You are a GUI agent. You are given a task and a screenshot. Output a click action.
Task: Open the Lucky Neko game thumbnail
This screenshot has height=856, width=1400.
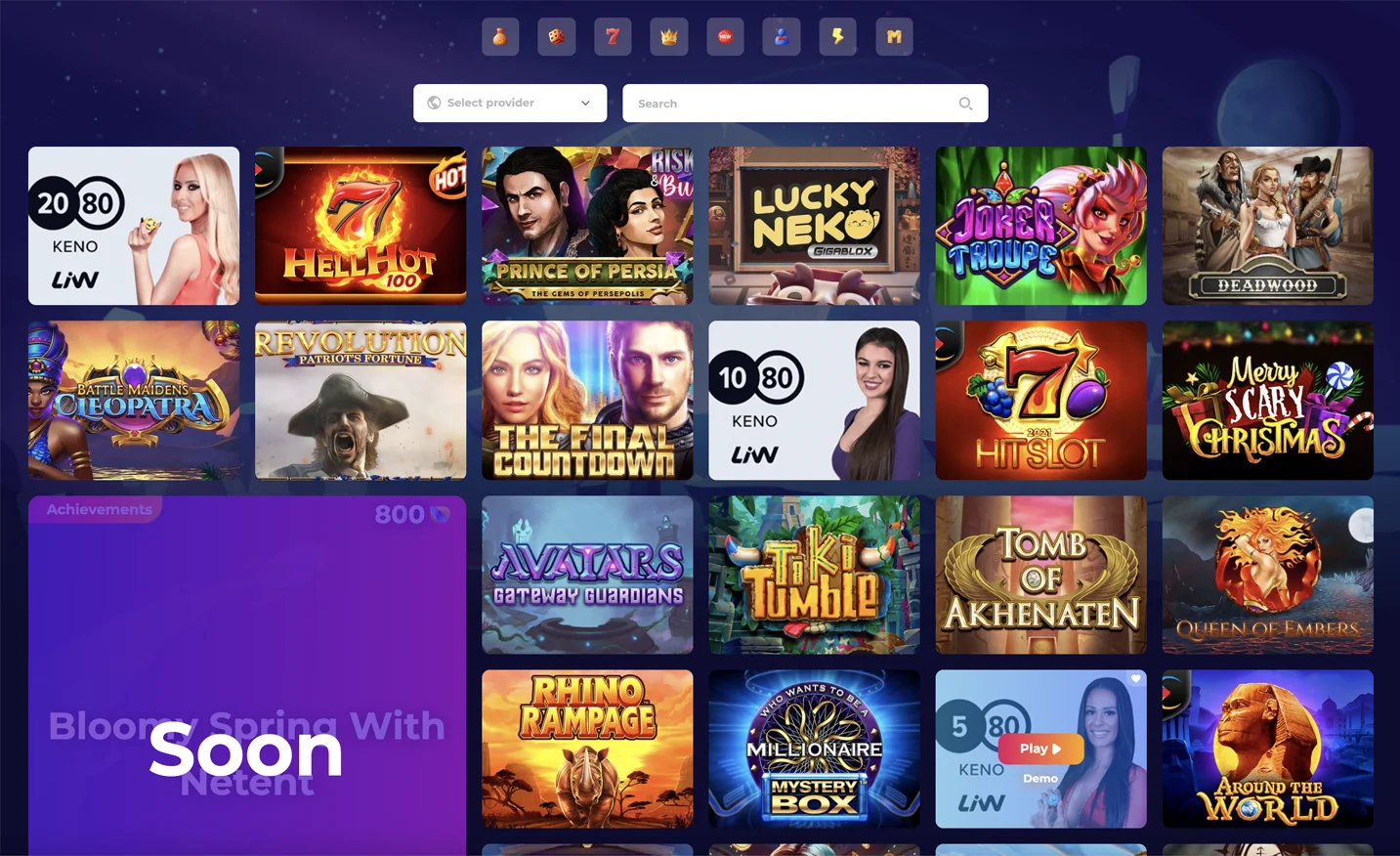[814, 226]
